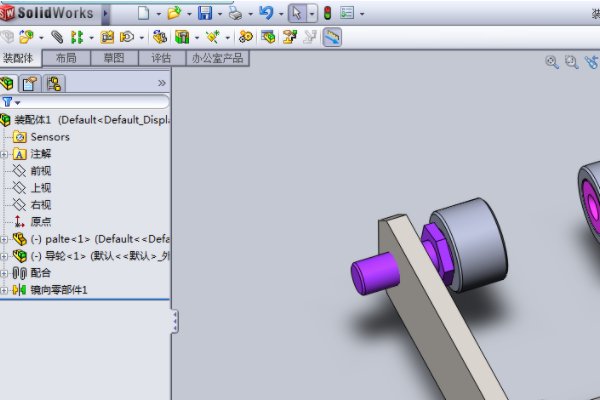600x400 pixels.
Task: Open the dropdown arrow beside the Open icon
Action: (188, 14)
